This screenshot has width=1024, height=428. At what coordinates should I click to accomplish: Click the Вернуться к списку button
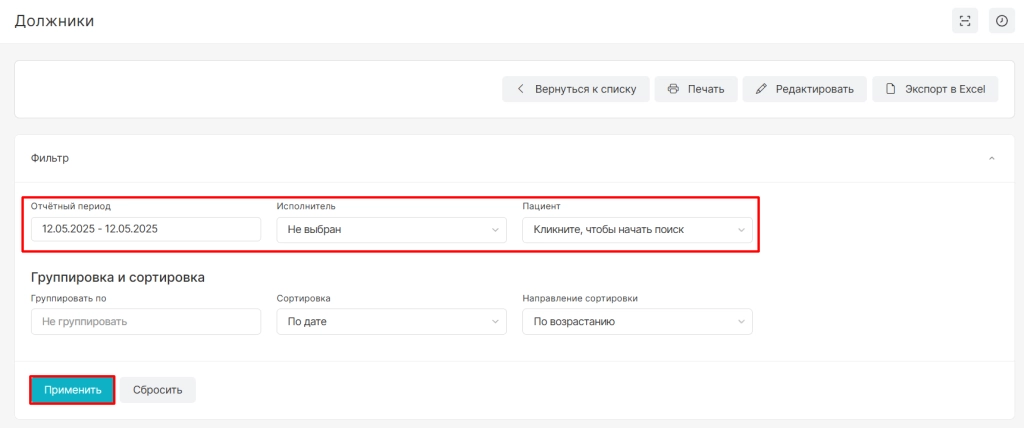click(x=575, y=90)
